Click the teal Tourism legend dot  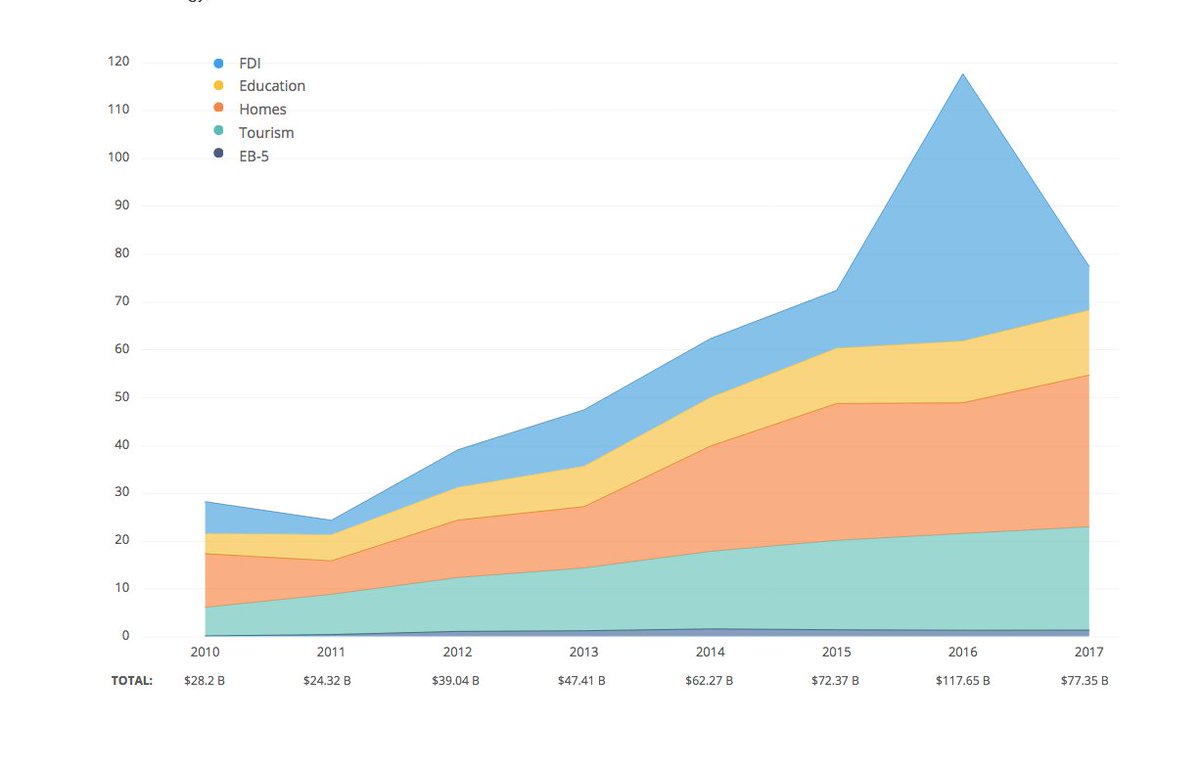218,132
